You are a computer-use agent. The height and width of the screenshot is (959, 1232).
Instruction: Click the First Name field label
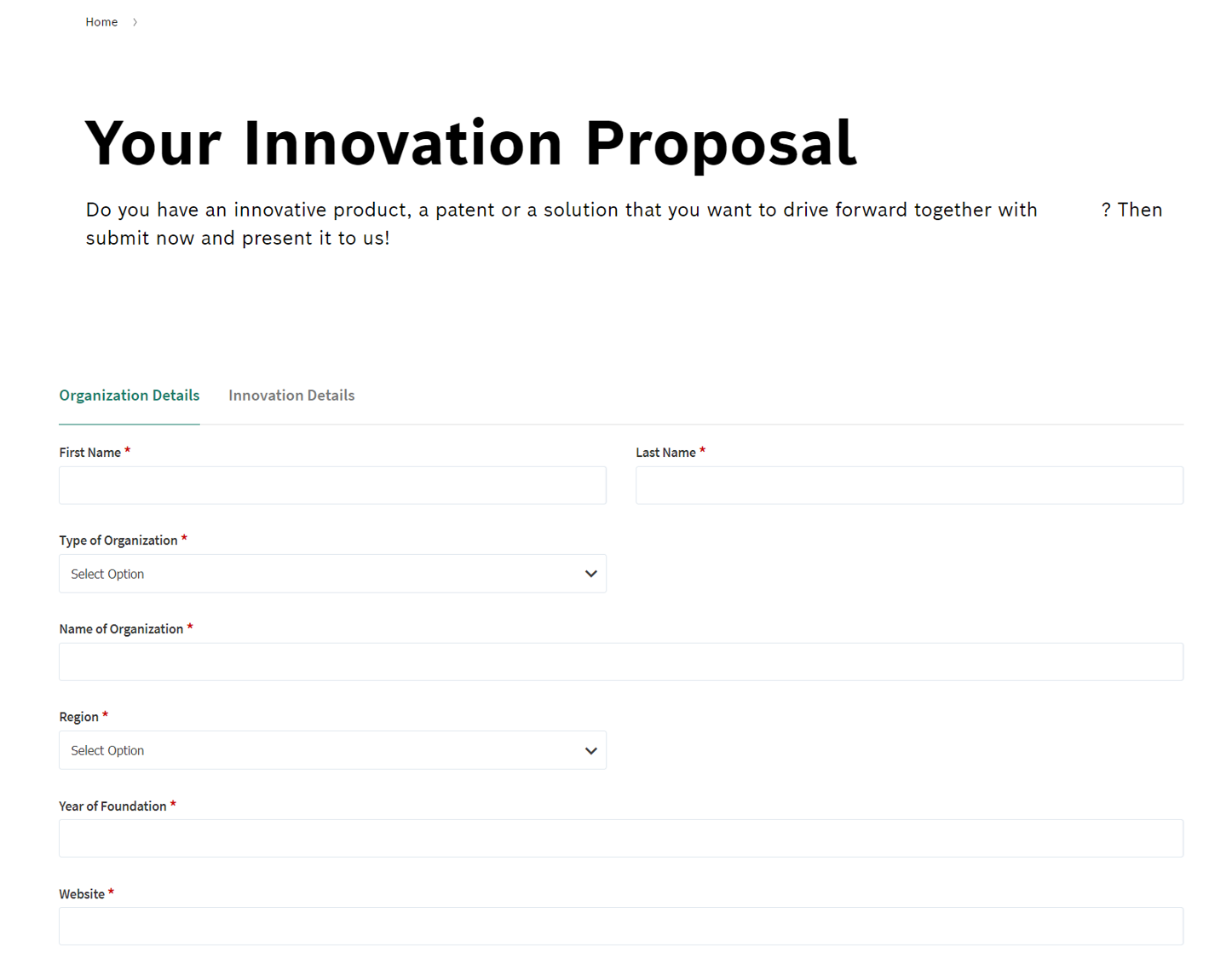click(89, 453)
